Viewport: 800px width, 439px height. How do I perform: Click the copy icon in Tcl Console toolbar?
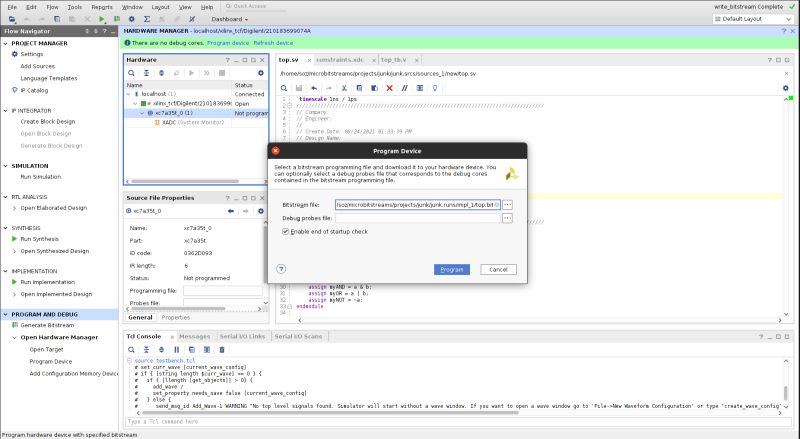192,350
